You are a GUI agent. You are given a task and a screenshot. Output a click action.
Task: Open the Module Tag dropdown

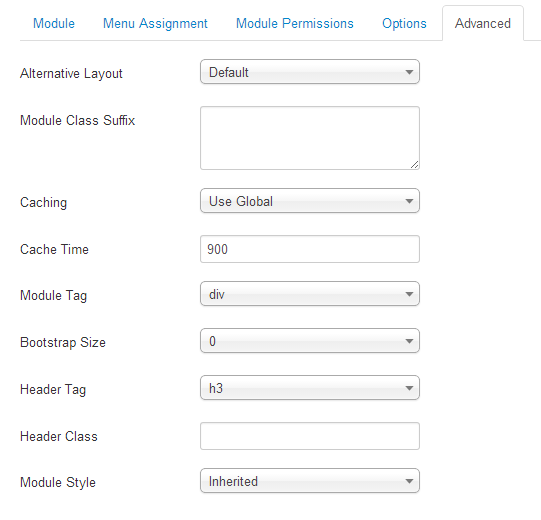(310, 294)
